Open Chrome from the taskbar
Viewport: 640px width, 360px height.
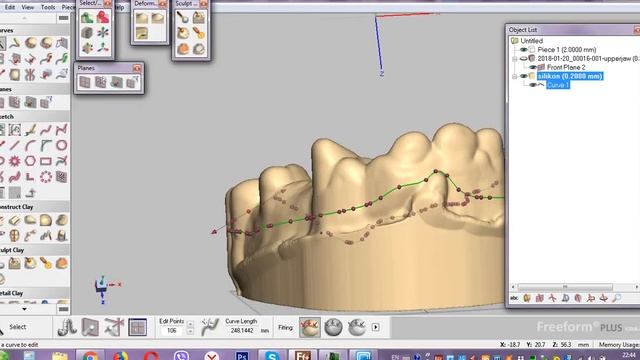coord(90,356)
